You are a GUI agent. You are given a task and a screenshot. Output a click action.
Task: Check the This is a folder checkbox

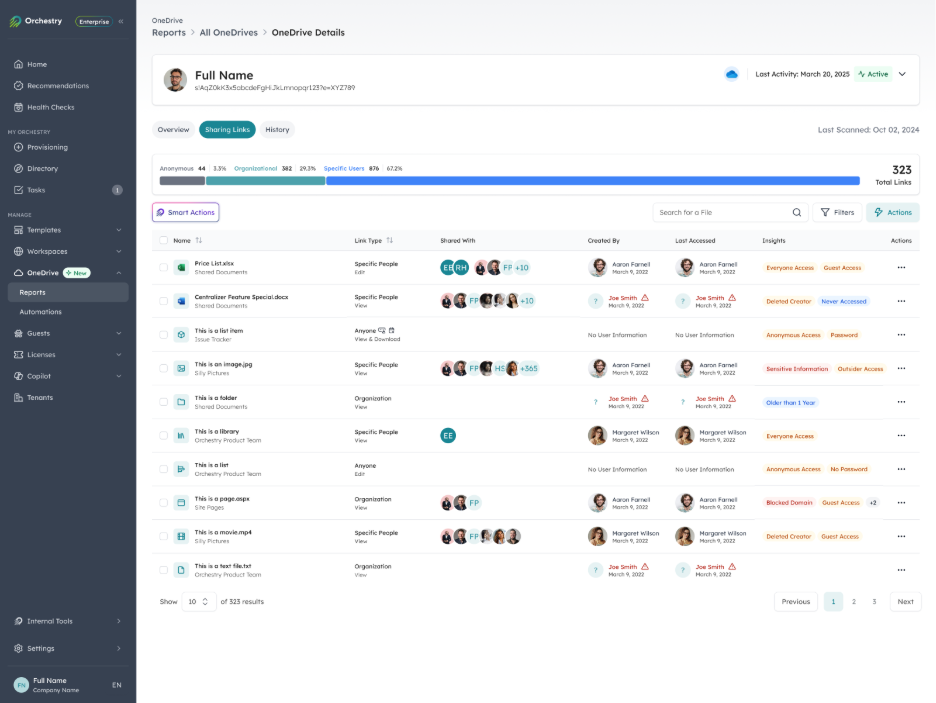point(164,402)
